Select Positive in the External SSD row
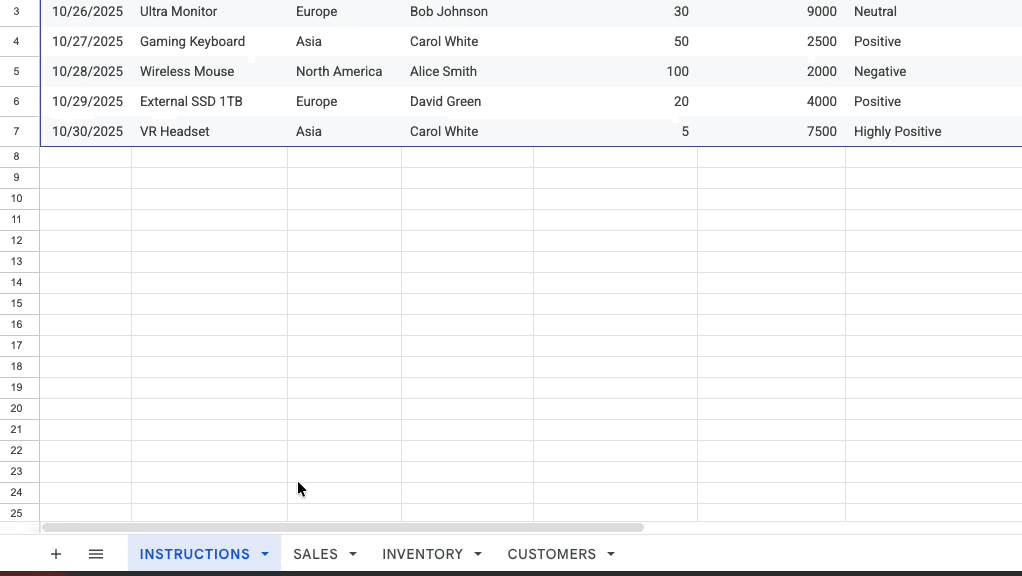 (x=933, y=102)
